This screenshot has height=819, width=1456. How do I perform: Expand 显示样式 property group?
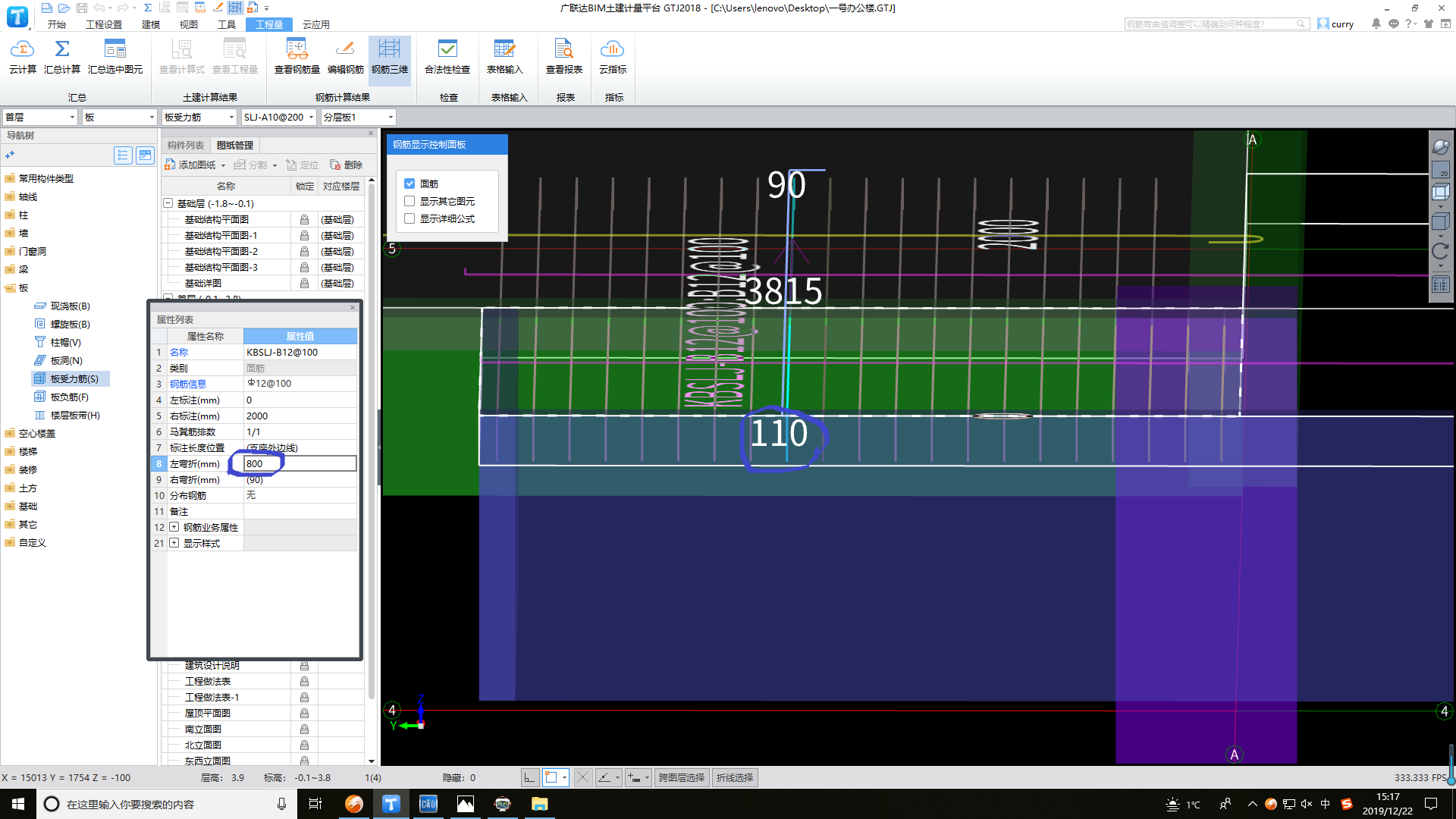[174, 543]
